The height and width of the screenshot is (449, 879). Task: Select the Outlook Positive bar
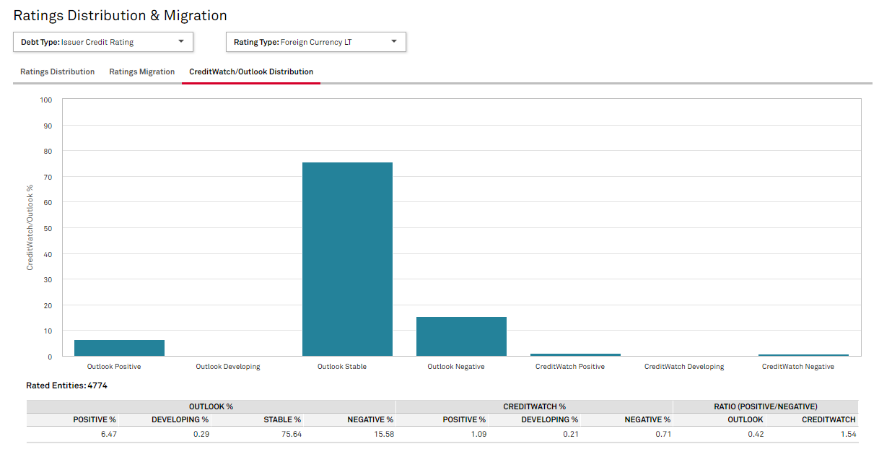[119, 348]
